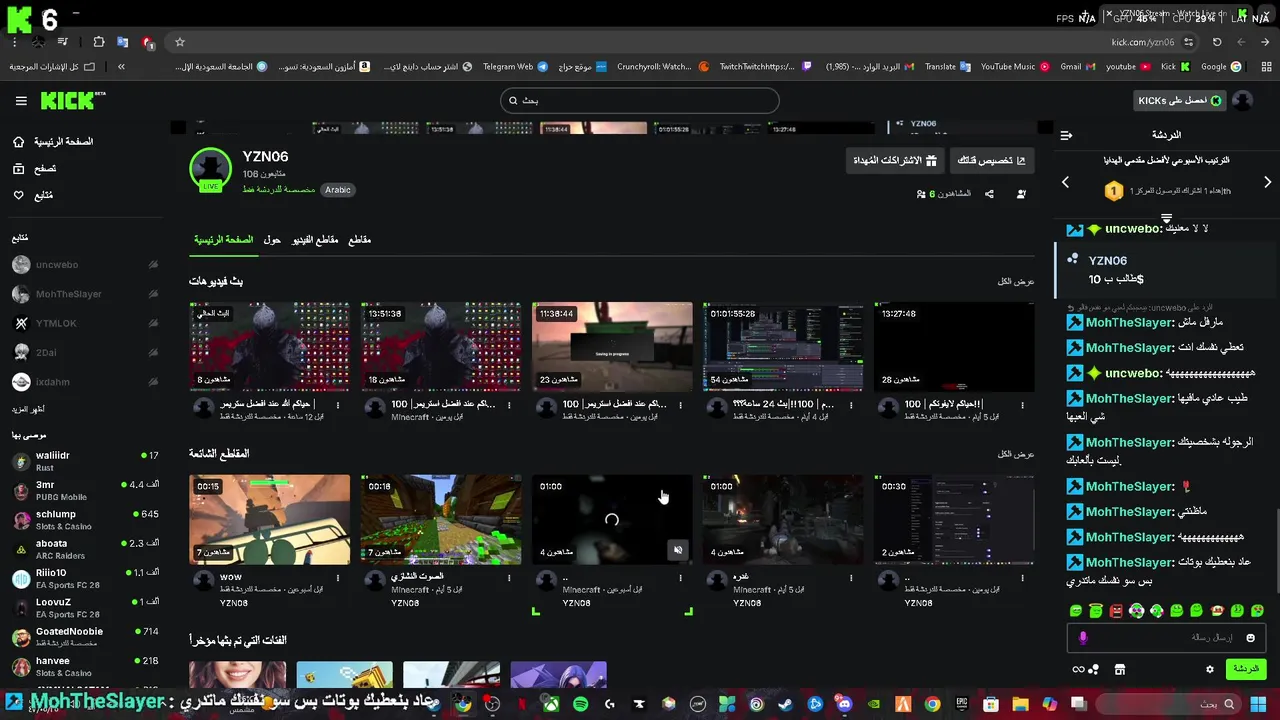
Task: Click the gift subscriptions button
Action: pyautogui.click(x=894, y=160)
